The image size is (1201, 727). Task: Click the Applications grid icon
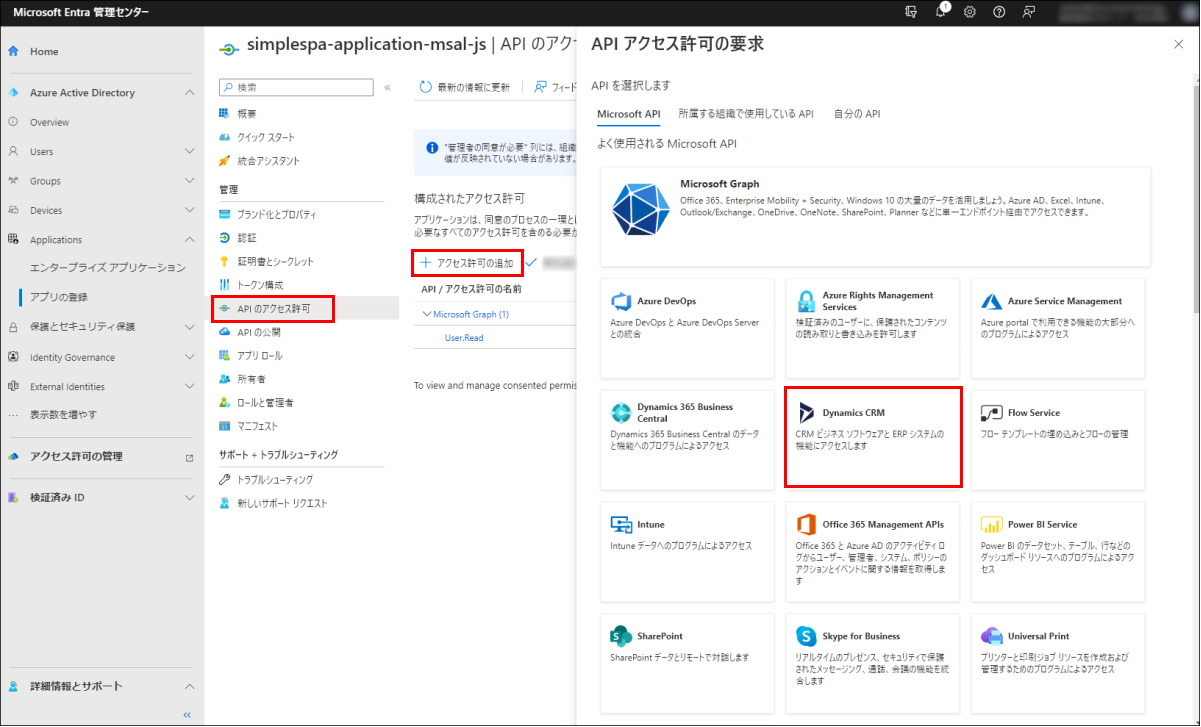coord(13,239)
